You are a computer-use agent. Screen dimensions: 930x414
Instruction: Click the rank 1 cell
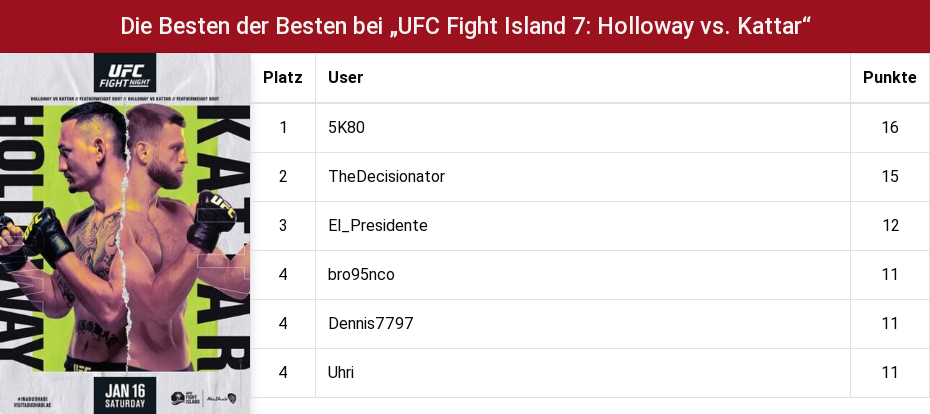click(x=283, y=128)
